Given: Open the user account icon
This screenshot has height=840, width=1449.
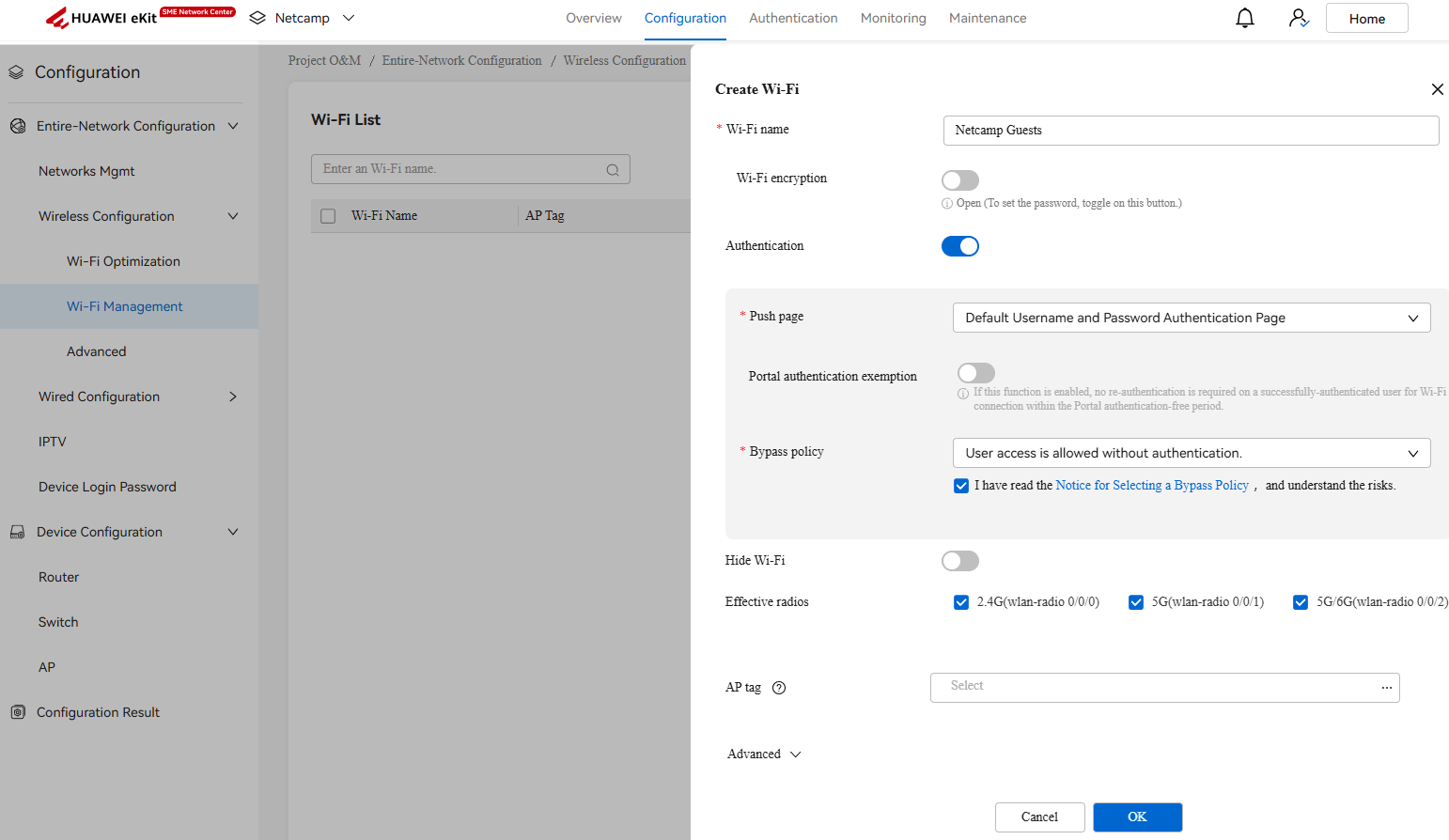Looking at the screenshot, I should click(x=1299, y=18).
